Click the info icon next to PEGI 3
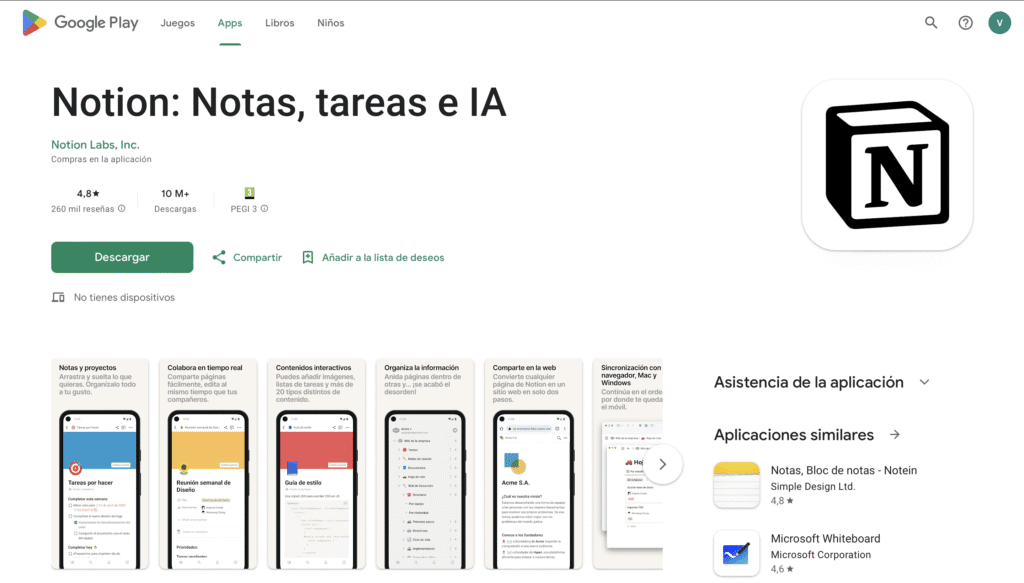The image size is (1024, 583). [264, 209]
